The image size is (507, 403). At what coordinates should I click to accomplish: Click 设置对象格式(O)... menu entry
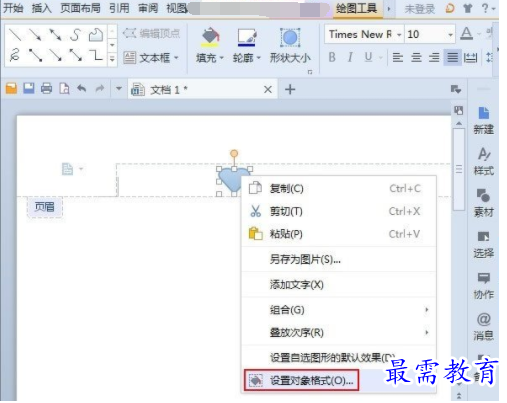point(339,380)
